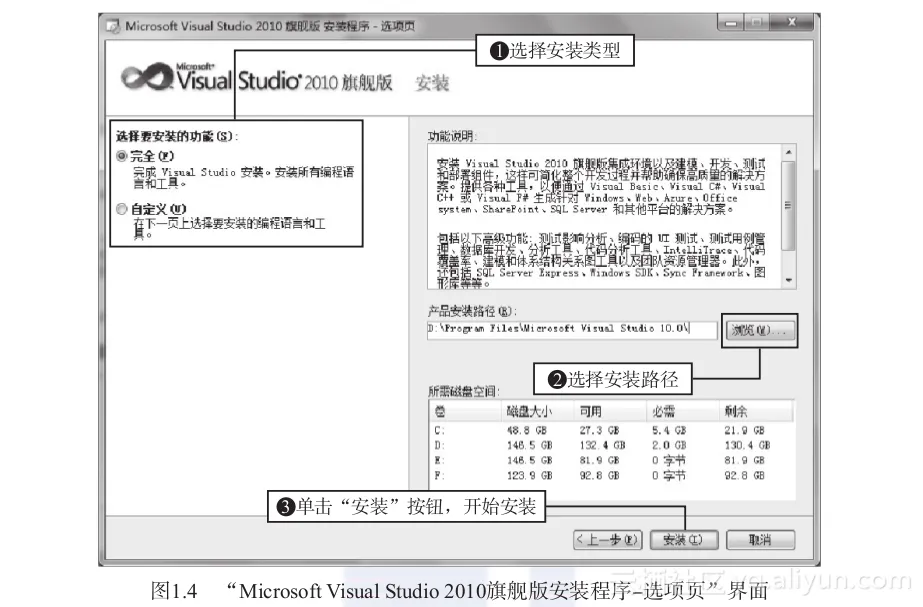Click the 上一步 (Previous) button

tap(607, 539)
